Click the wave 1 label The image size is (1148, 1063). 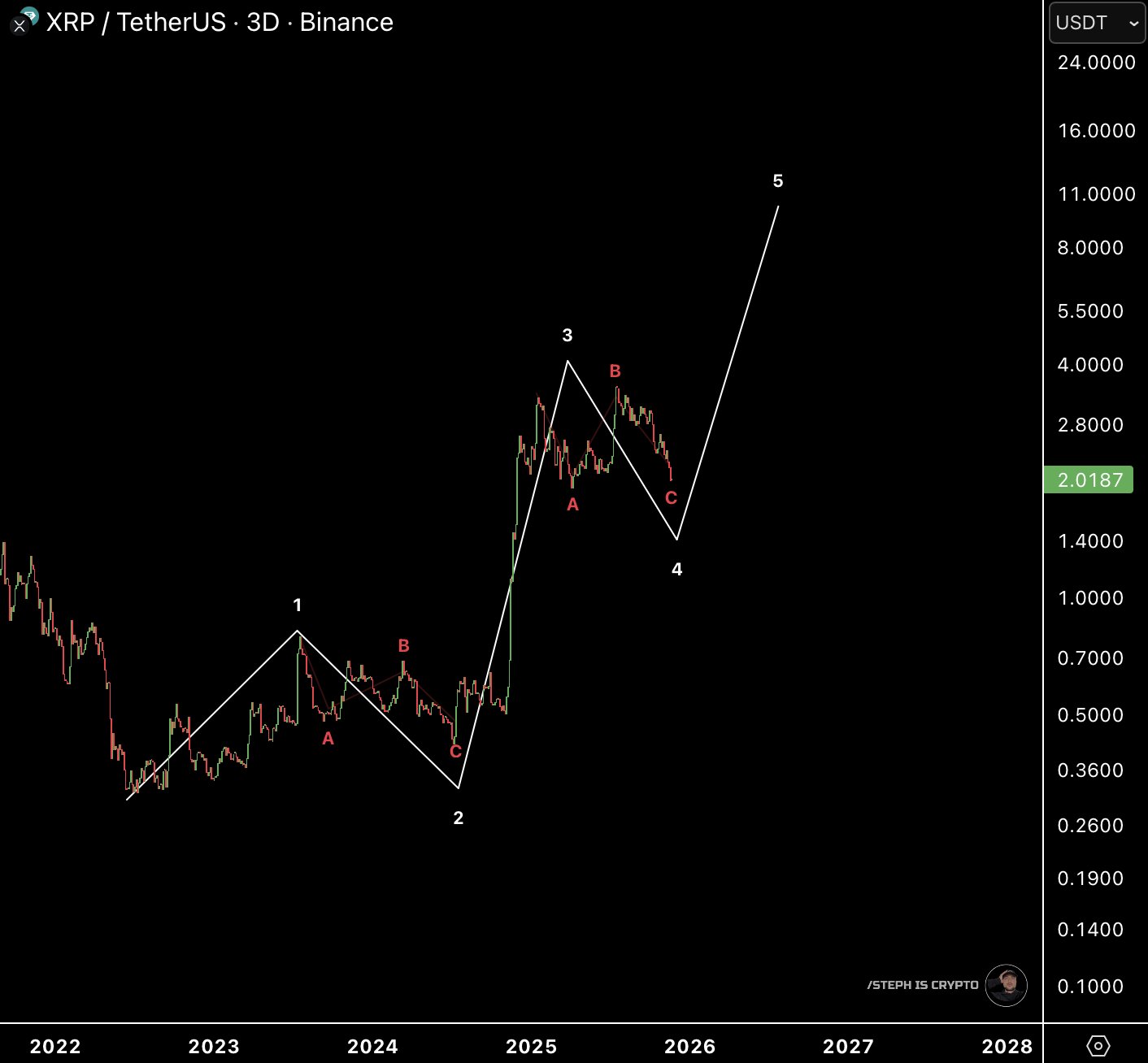pyautogui.click(x=298, y=605)
